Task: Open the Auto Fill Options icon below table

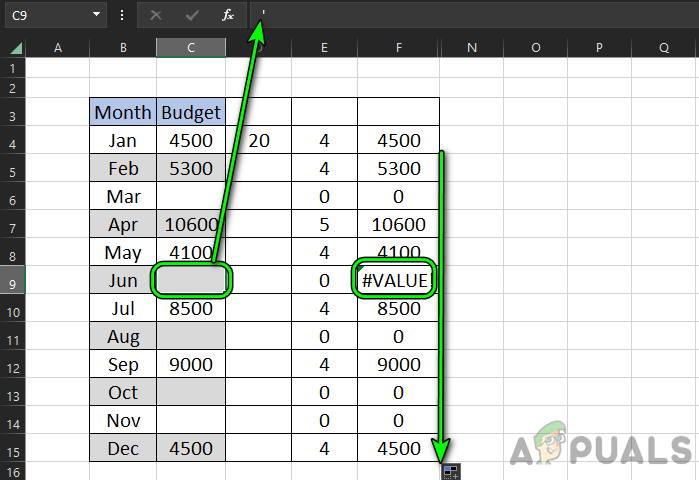Action: point(450,472)
